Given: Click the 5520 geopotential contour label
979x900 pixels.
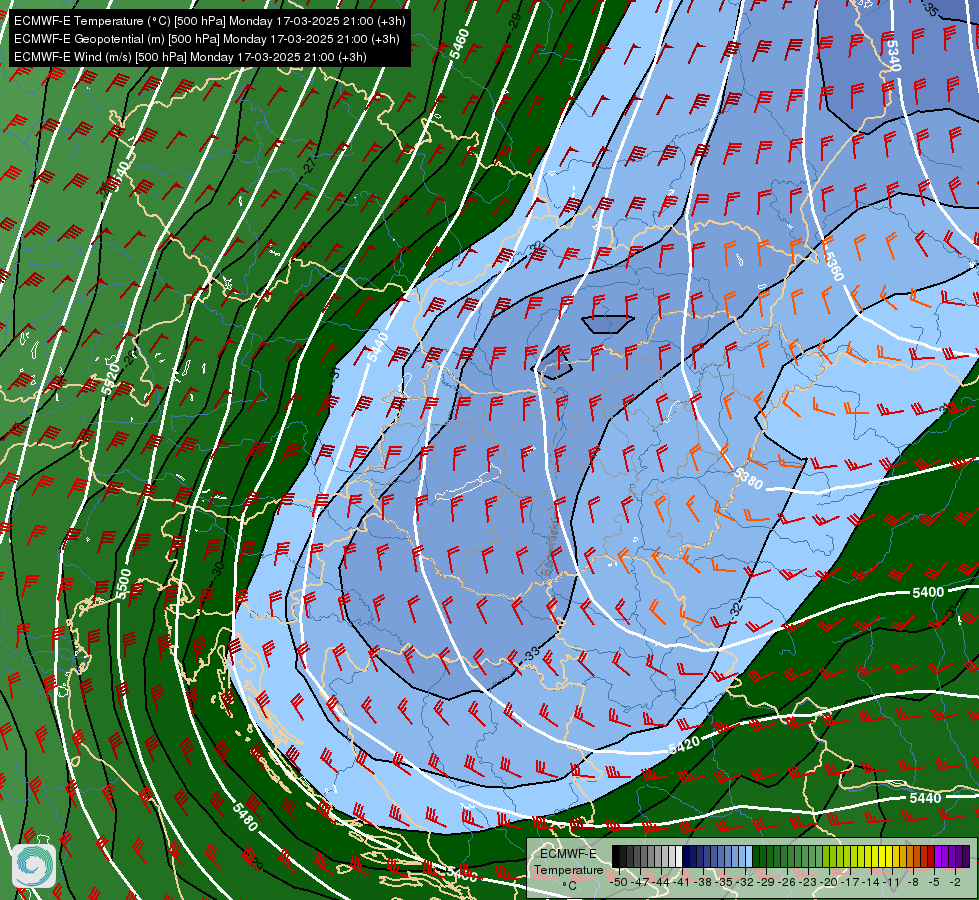Looking at the screenshot, I should (111, 380).
